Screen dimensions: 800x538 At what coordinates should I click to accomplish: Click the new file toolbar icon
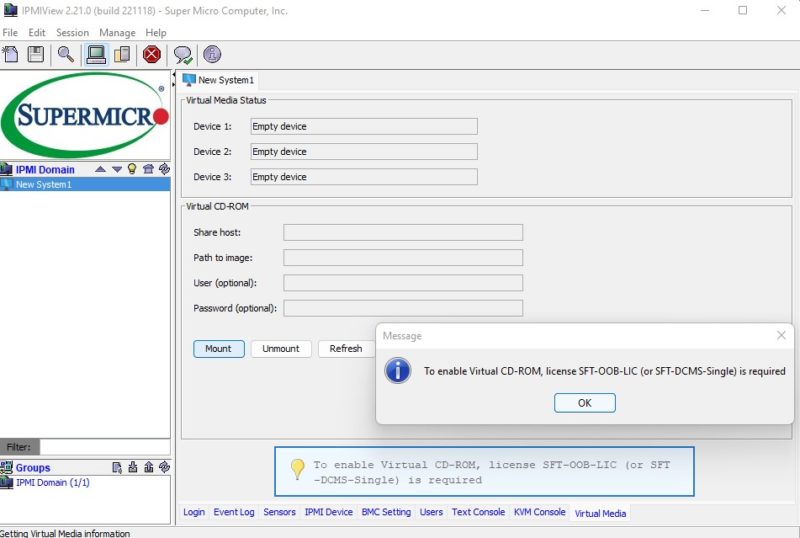pyautogui.click(x=11, y=55)
